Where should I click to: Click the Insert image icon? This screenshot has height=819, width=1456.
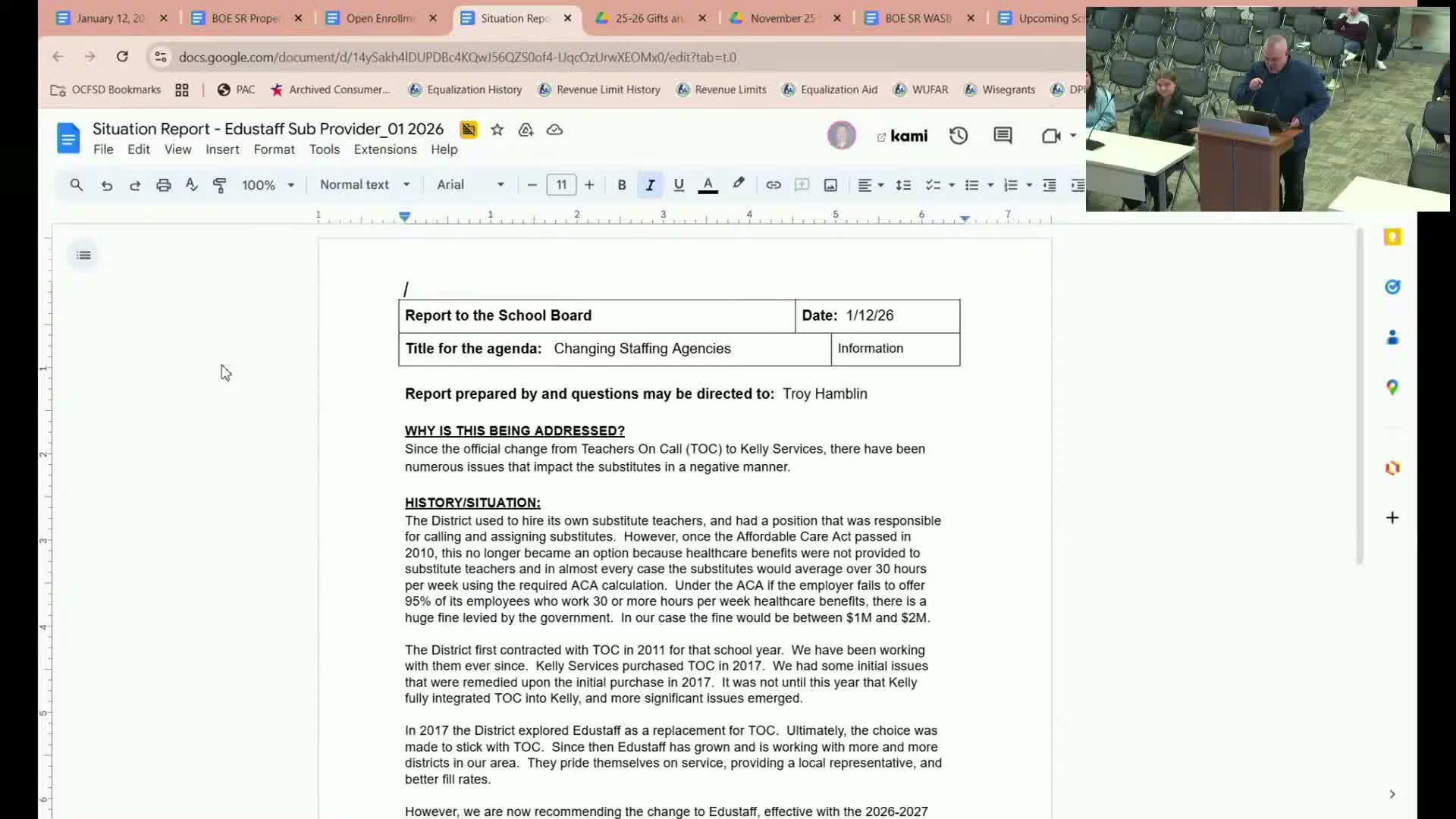[x=830, y=185]
